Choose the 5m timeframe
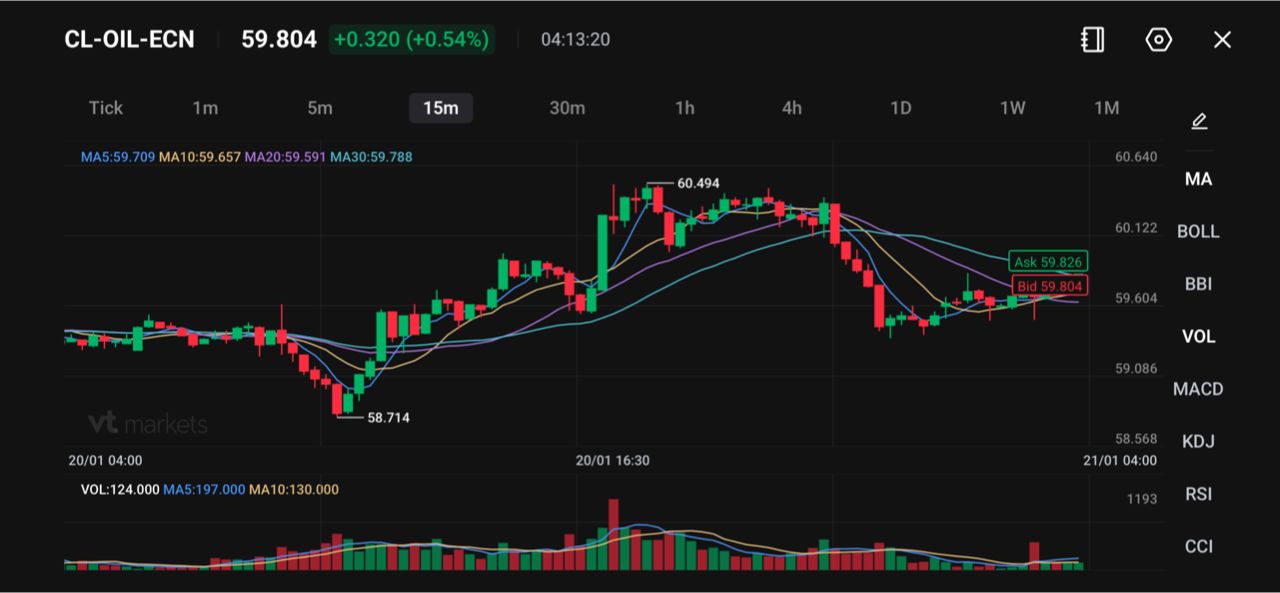The image size is (1280, 593). click(x=320, y=108)
